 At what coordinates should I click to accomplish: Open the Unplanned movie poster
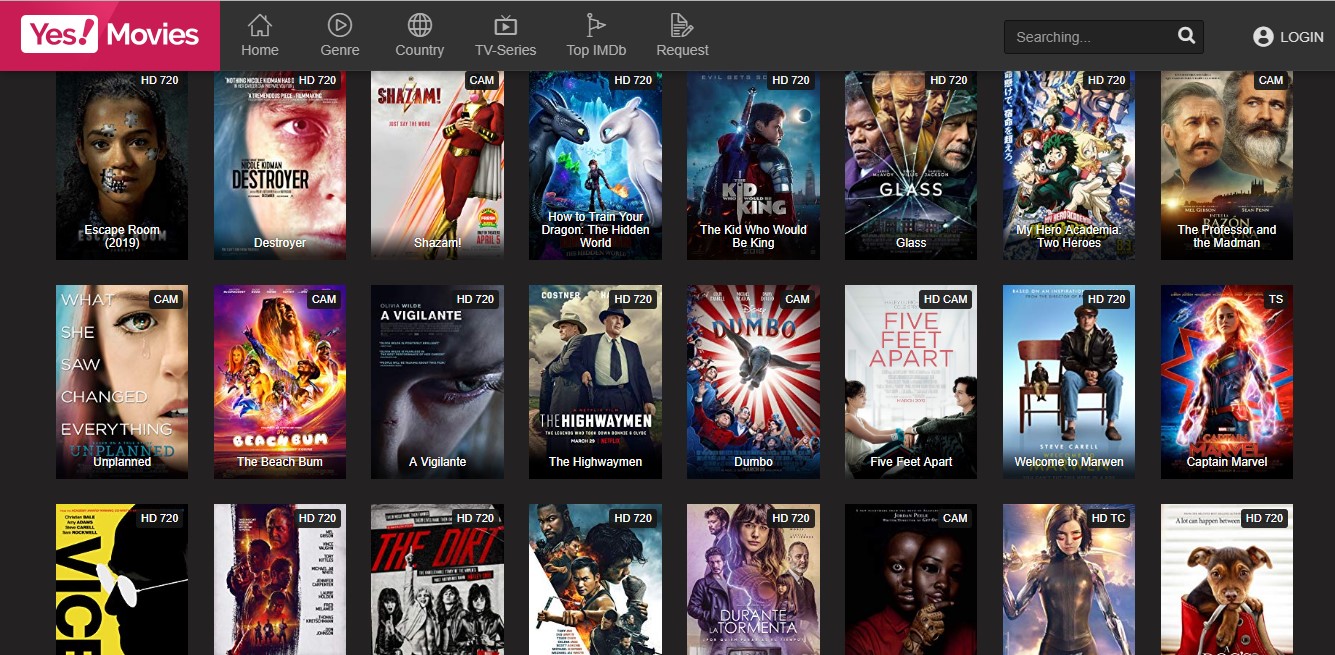coord(122,382)
